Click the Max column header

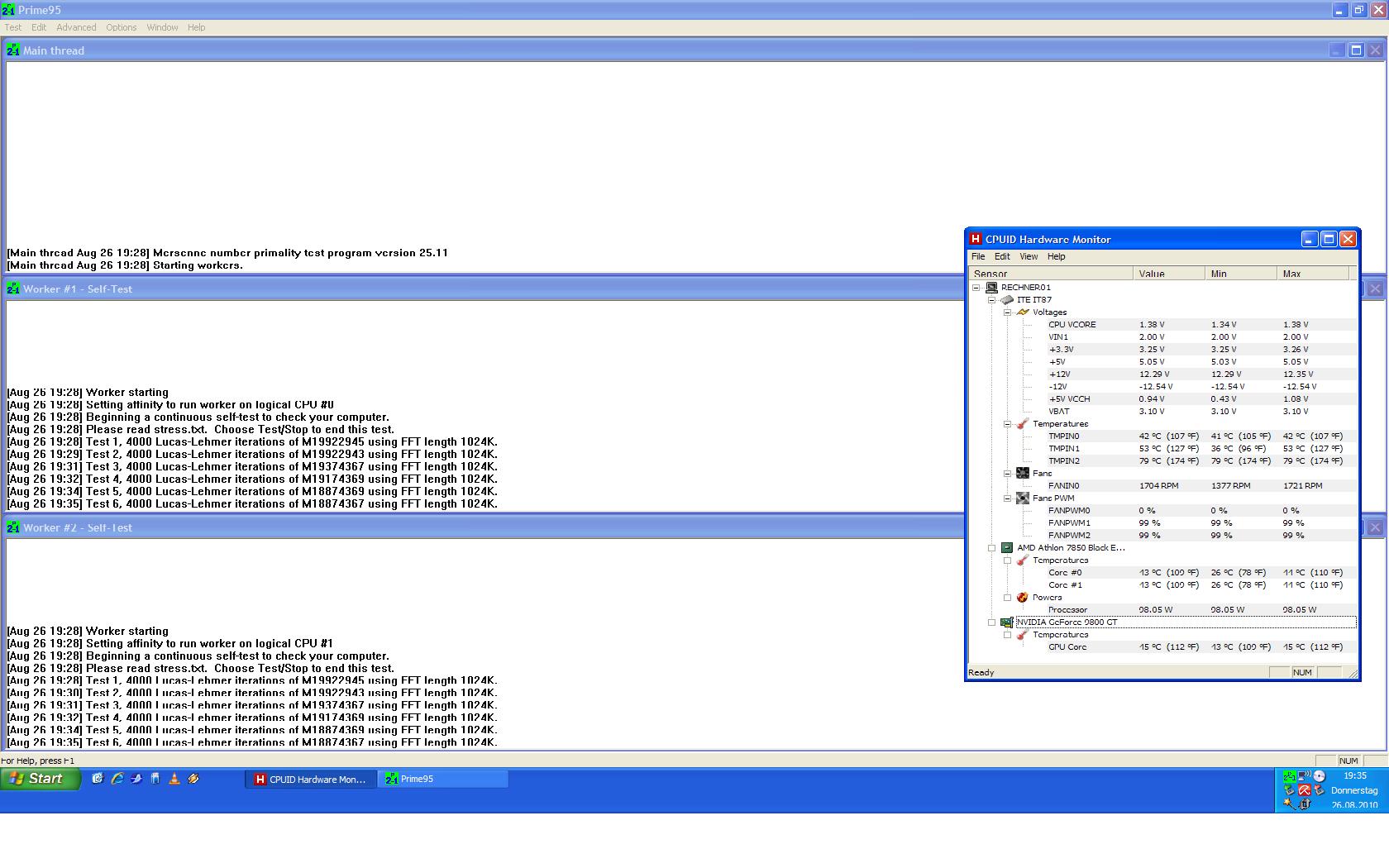tap(1313, 274)
